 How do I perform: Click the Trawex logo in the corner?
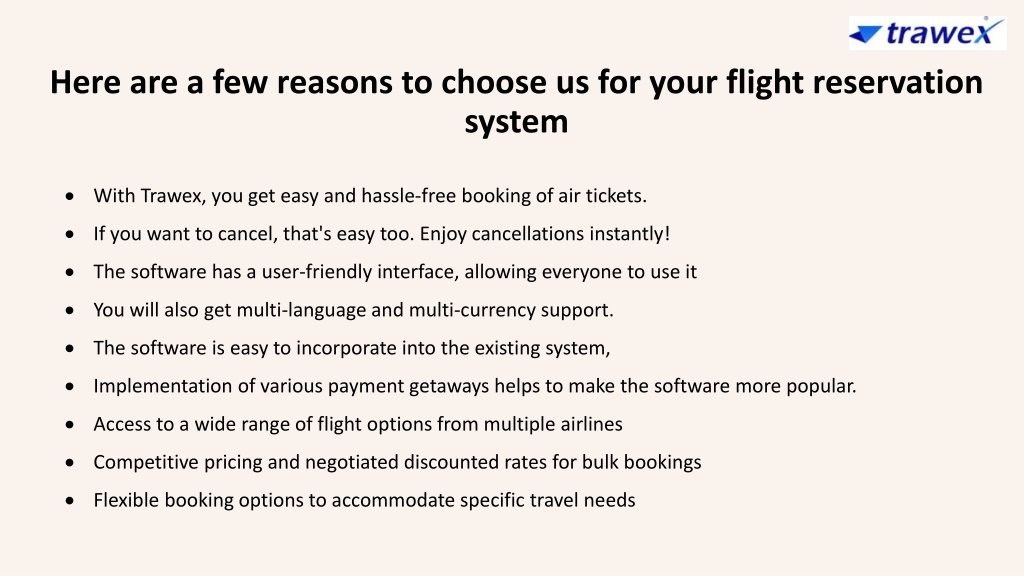[927, 33]
